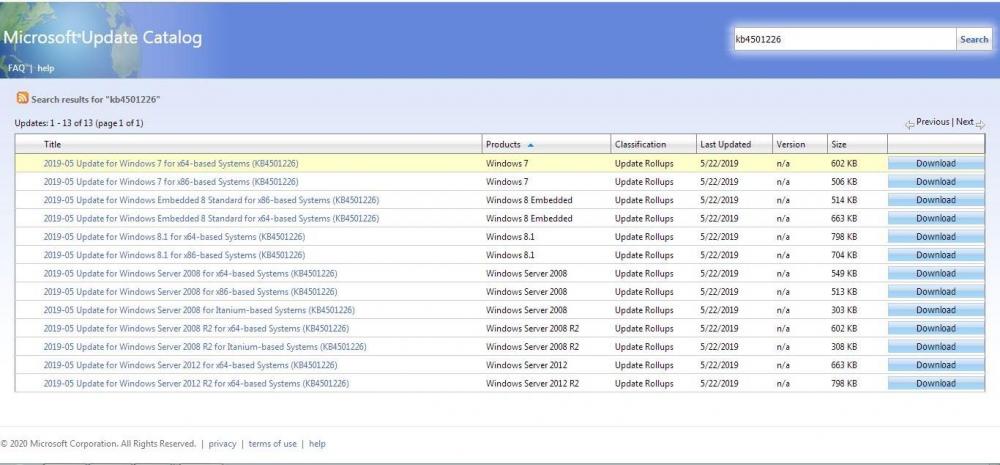Click the Next page arrow icon
Viewport: 1000px width, 465px height.
980,124
